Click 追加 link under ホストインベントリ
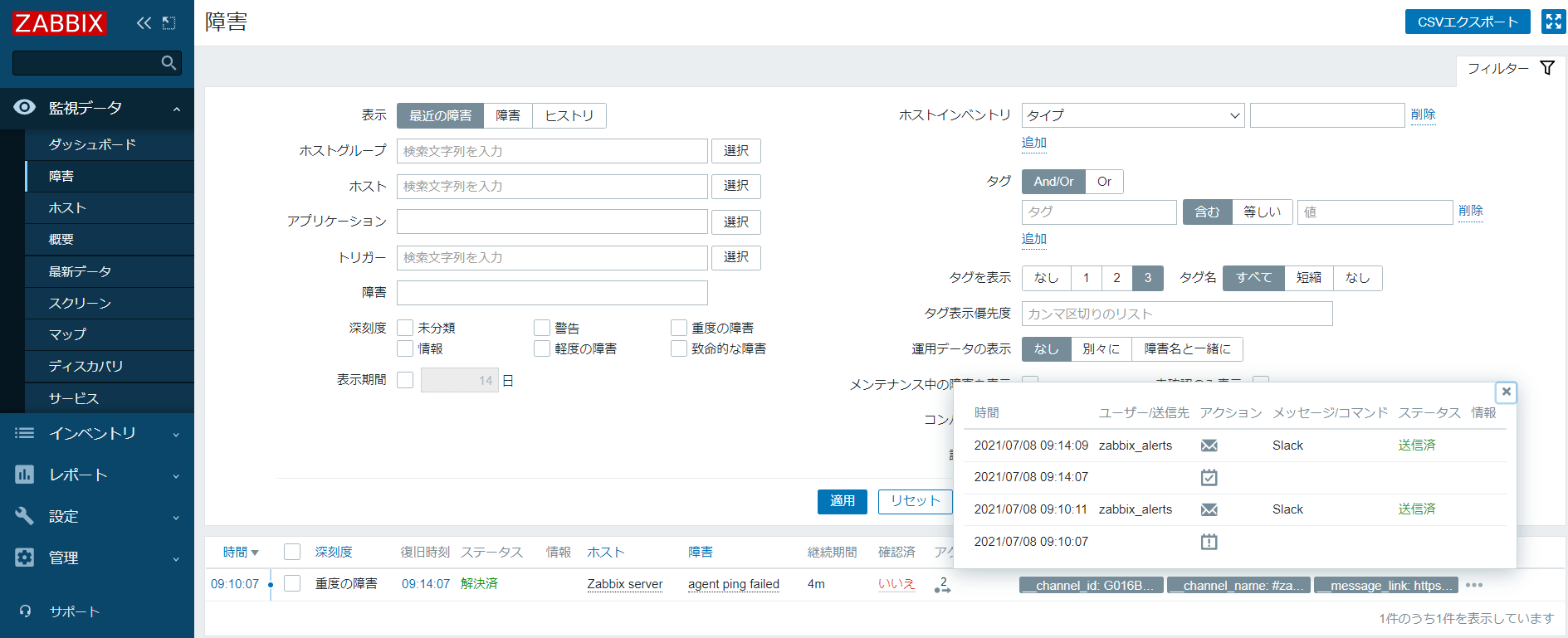Viewport: 1568px width, 638px height. [x=1034, y=143]
